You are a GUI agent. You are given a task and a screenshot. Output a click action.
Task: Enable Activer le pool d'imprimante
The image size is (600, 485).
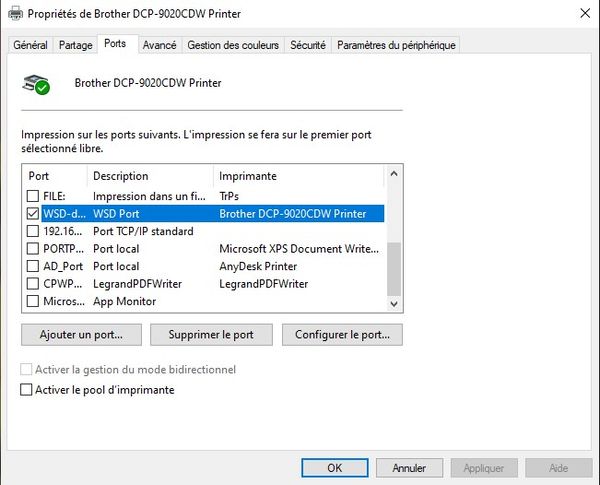click(x=26, y=390)
